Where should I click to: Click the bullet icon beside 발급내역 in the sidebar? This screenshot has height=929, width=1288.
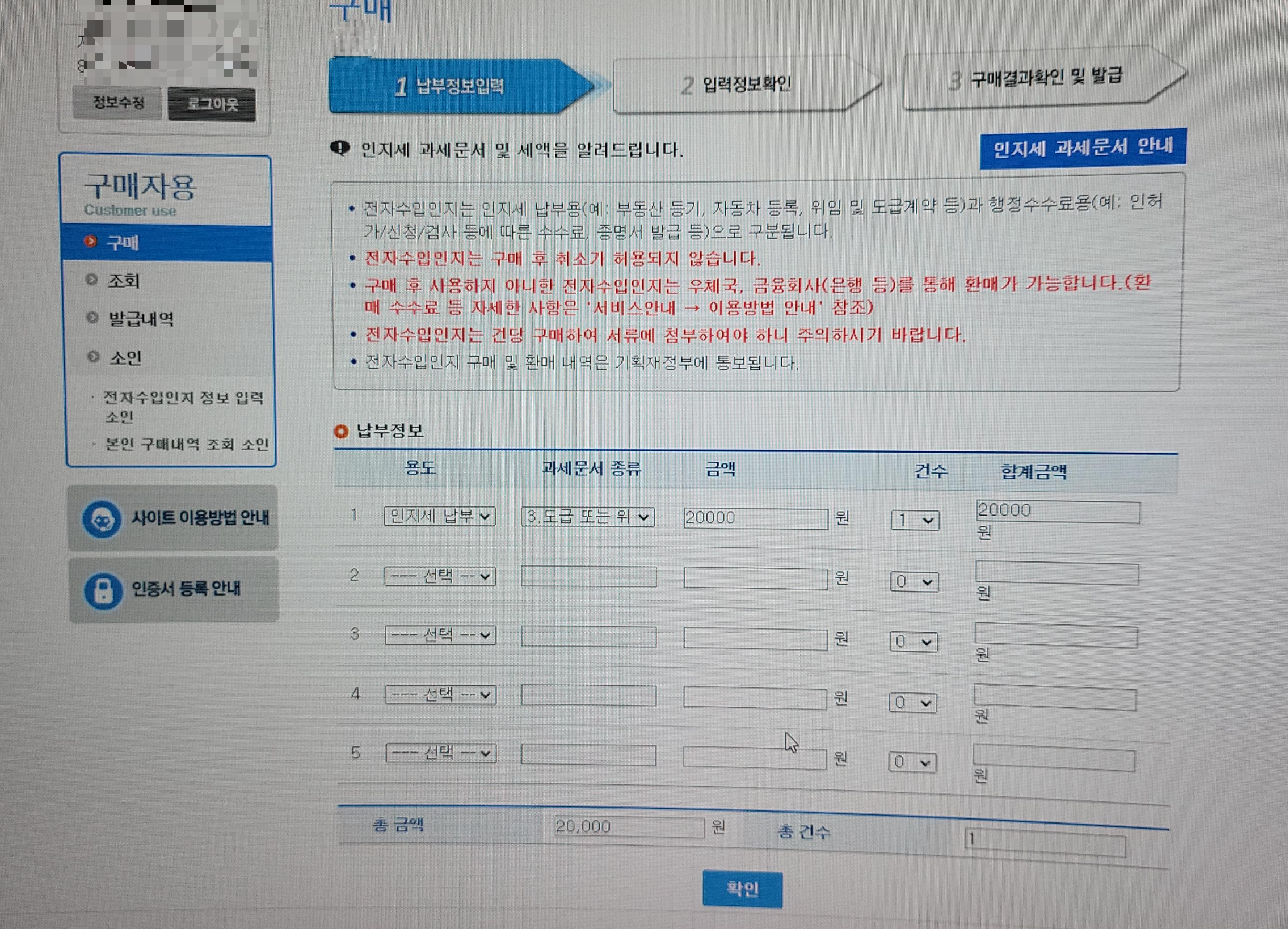(x=92, y=317)
